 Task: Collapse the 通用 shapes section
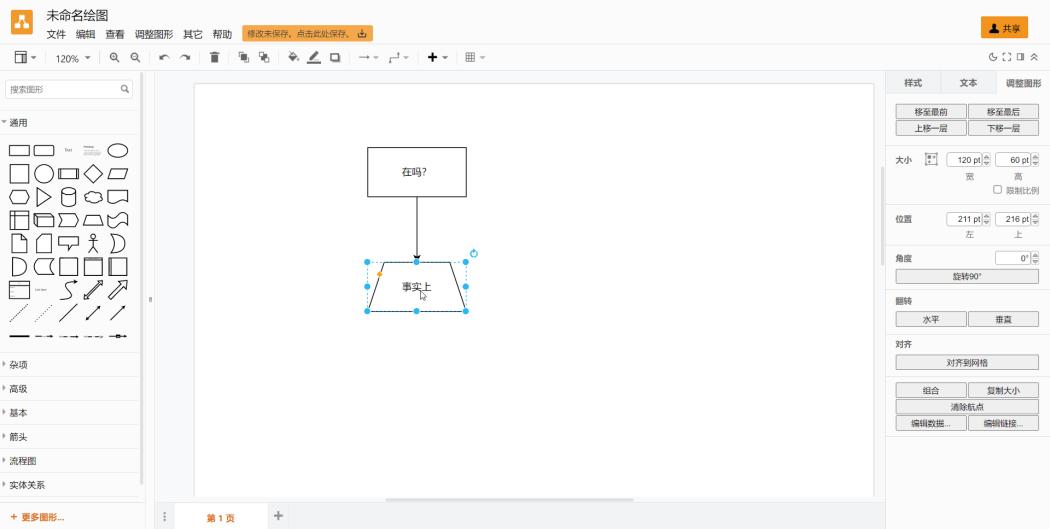70,123
